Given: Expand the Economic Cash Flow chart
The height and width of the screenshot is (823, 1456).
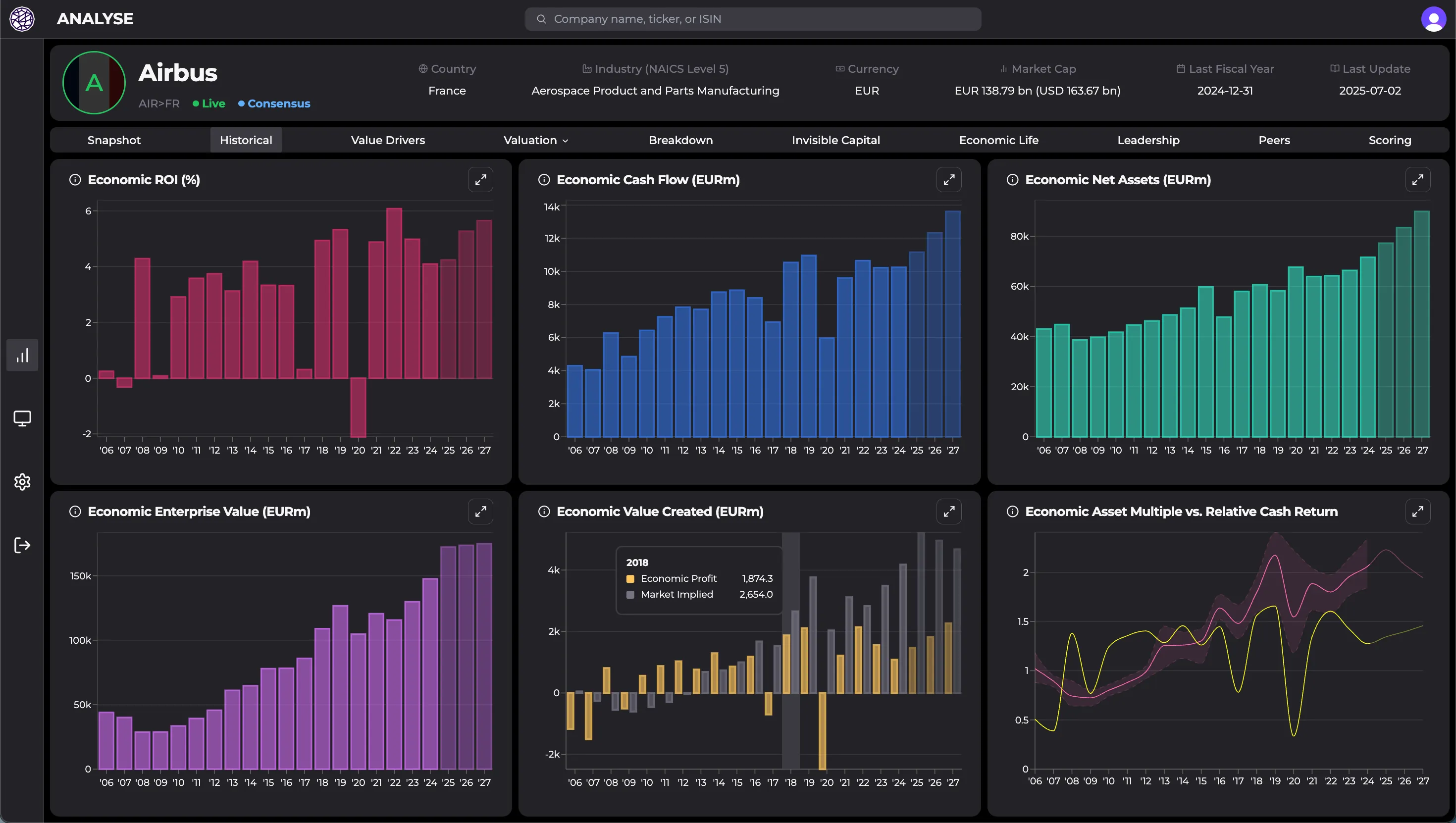Looking at the screenshot, I should pos(949,180).
